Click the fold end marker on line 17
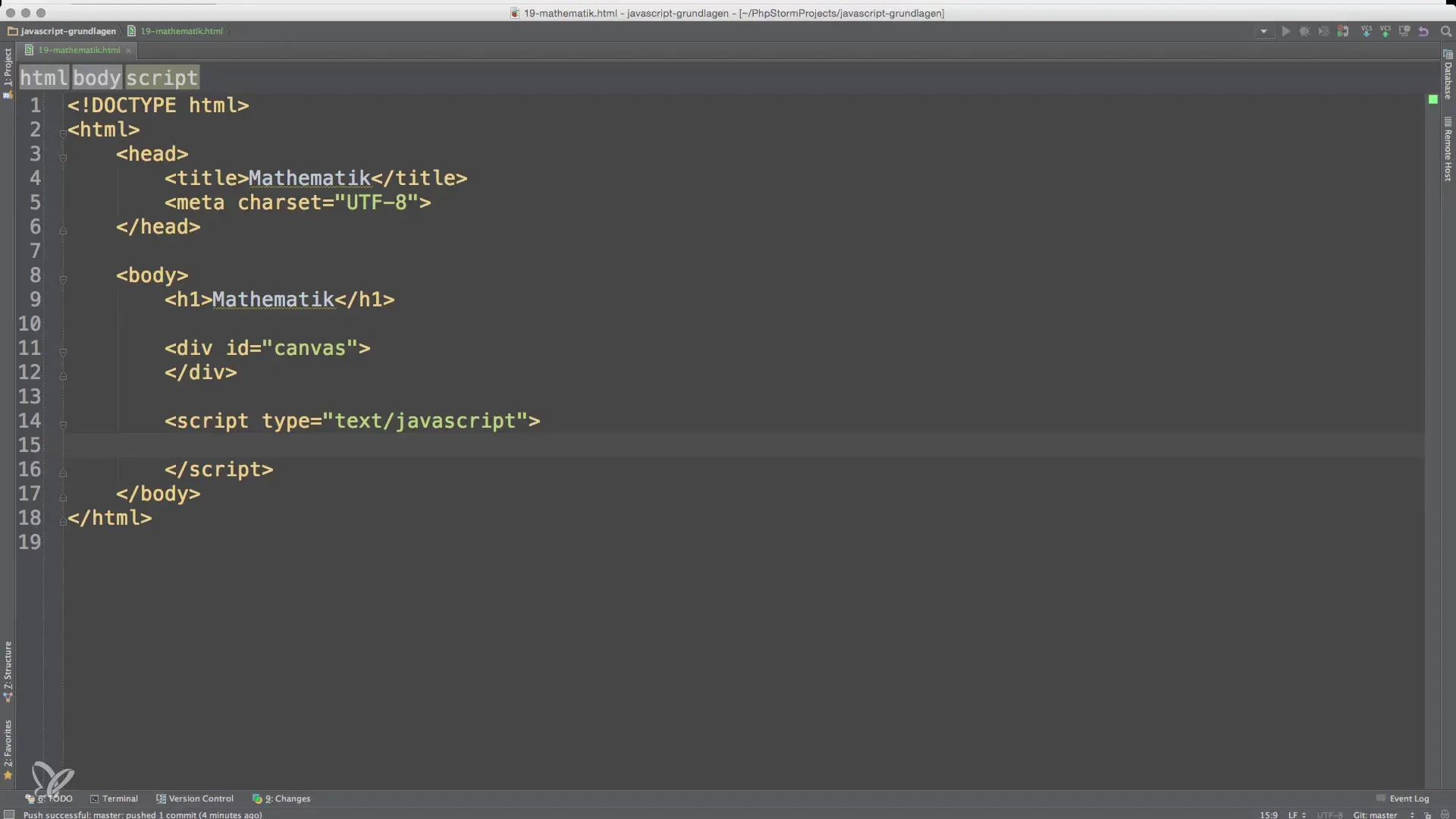The height and width of the screenshot is (819, 1456). click(x=63, y=497)
